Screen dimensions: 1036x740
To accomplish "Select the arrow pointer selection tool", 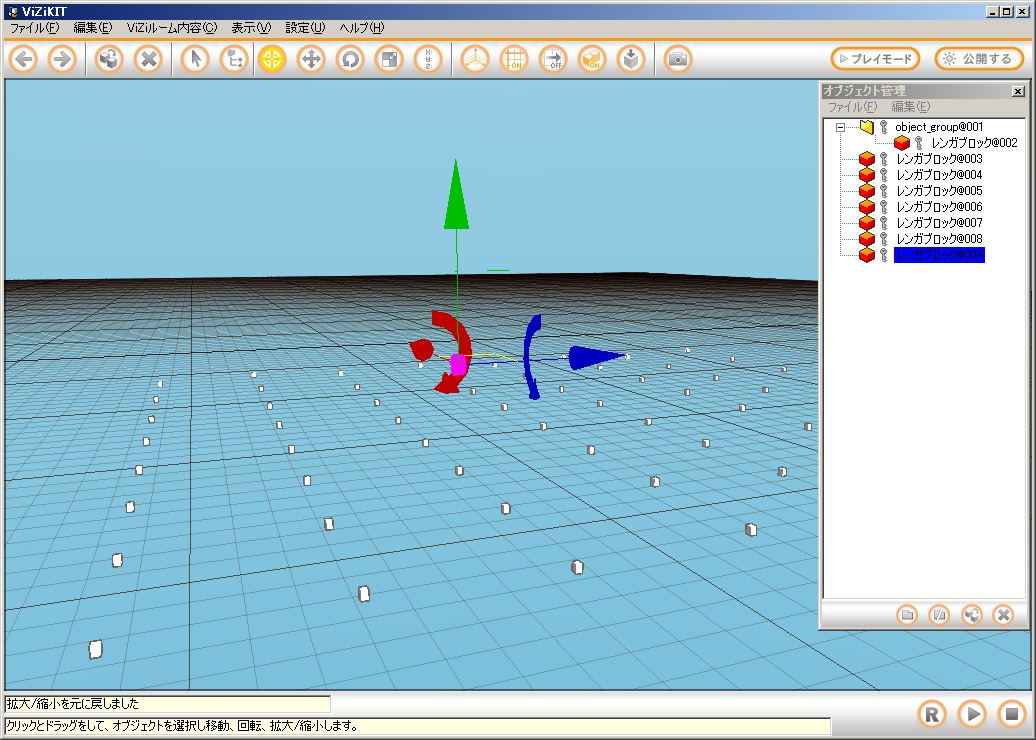I will (195, 59).
